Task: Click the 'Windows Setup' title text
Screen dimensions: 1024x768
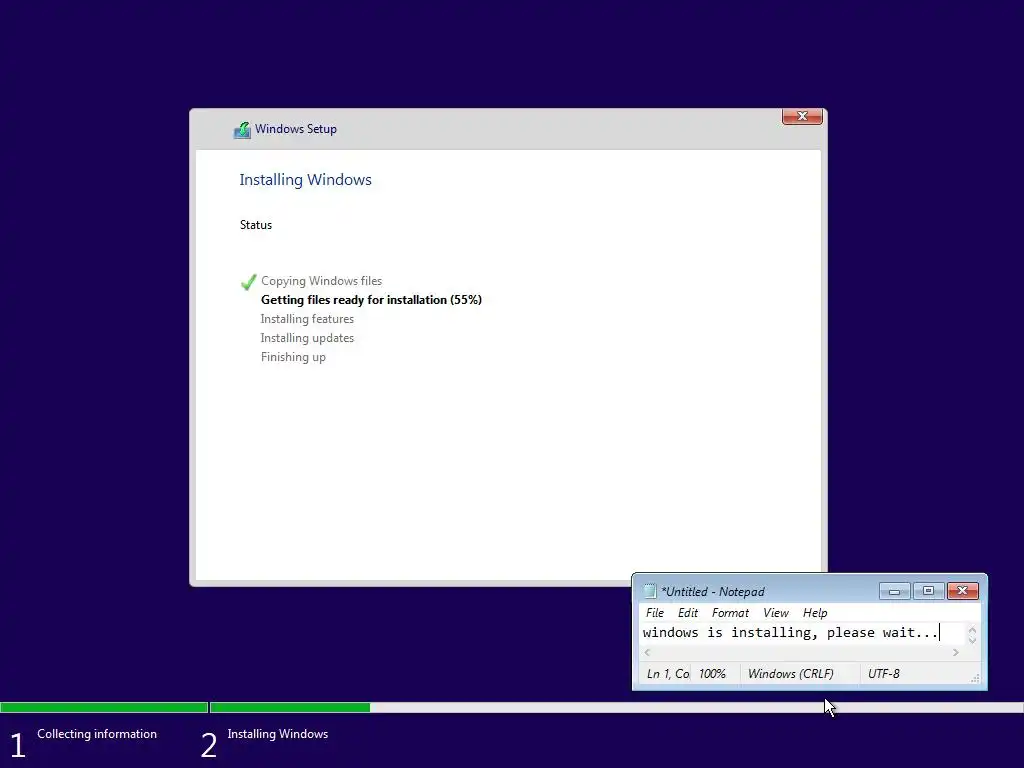Action: tap(296, 129)
